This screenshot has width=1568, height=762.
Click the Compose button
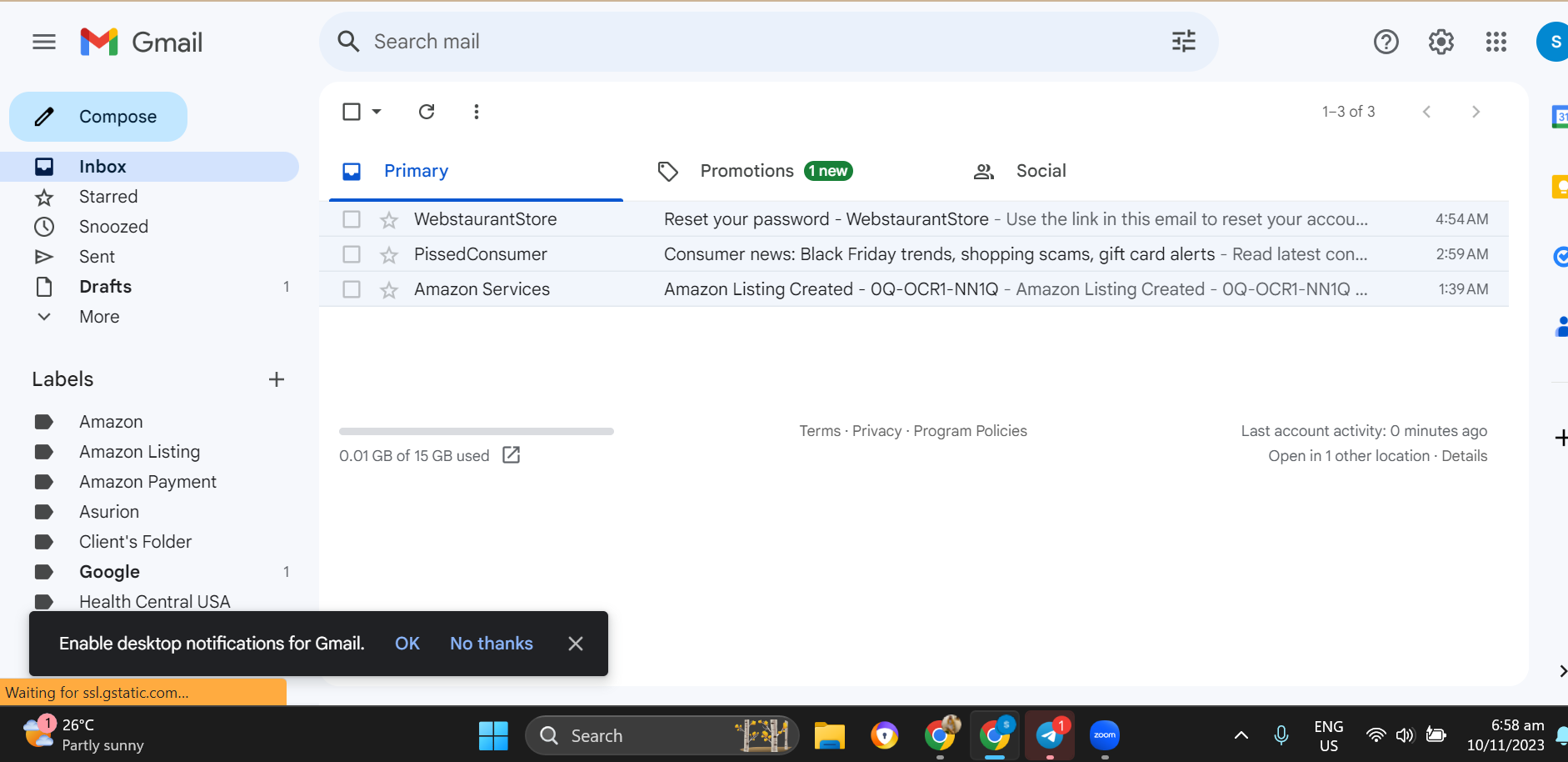coord(98,117)
